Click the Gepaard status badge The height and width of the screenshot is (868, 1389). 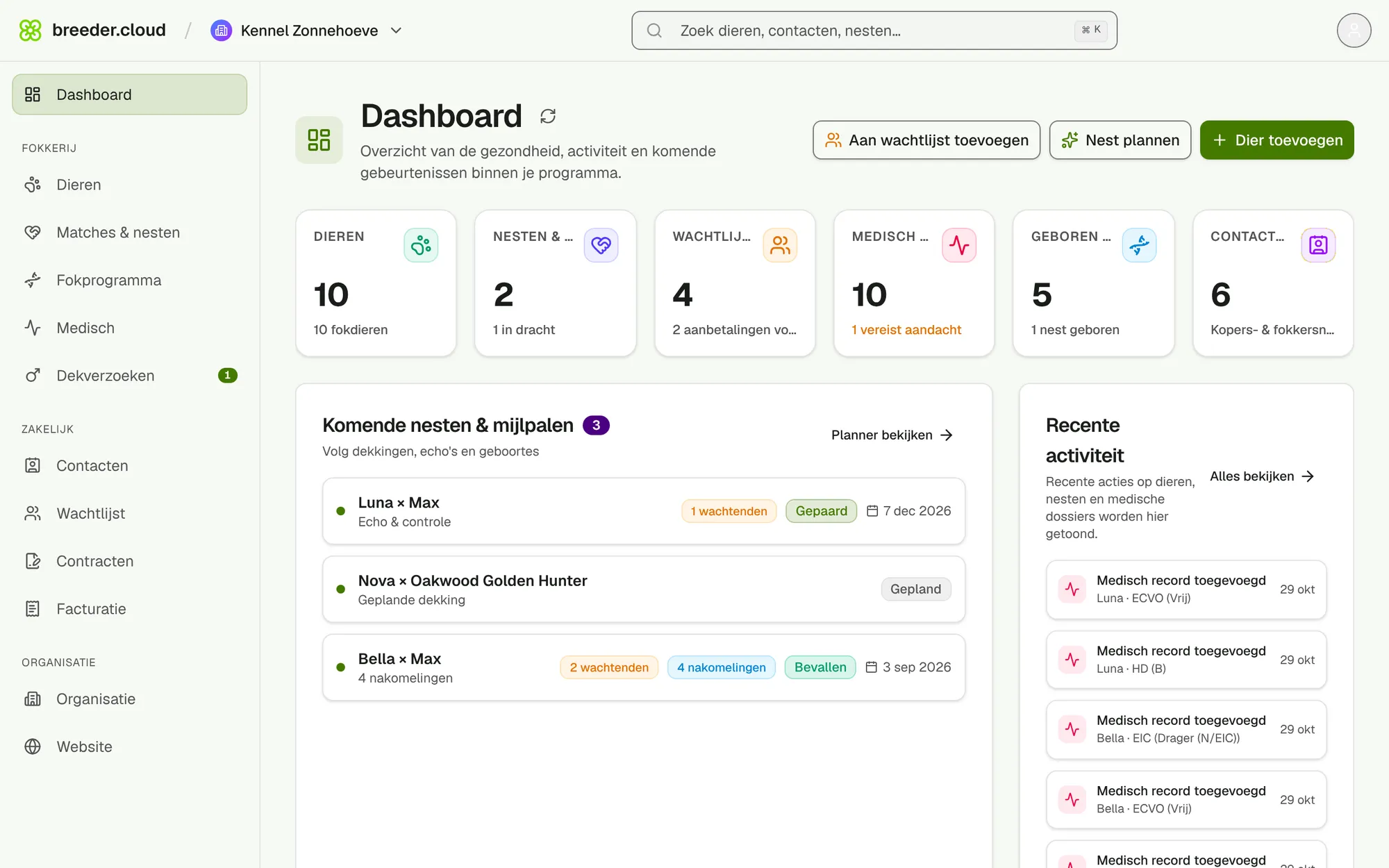[x=821, y=511]
